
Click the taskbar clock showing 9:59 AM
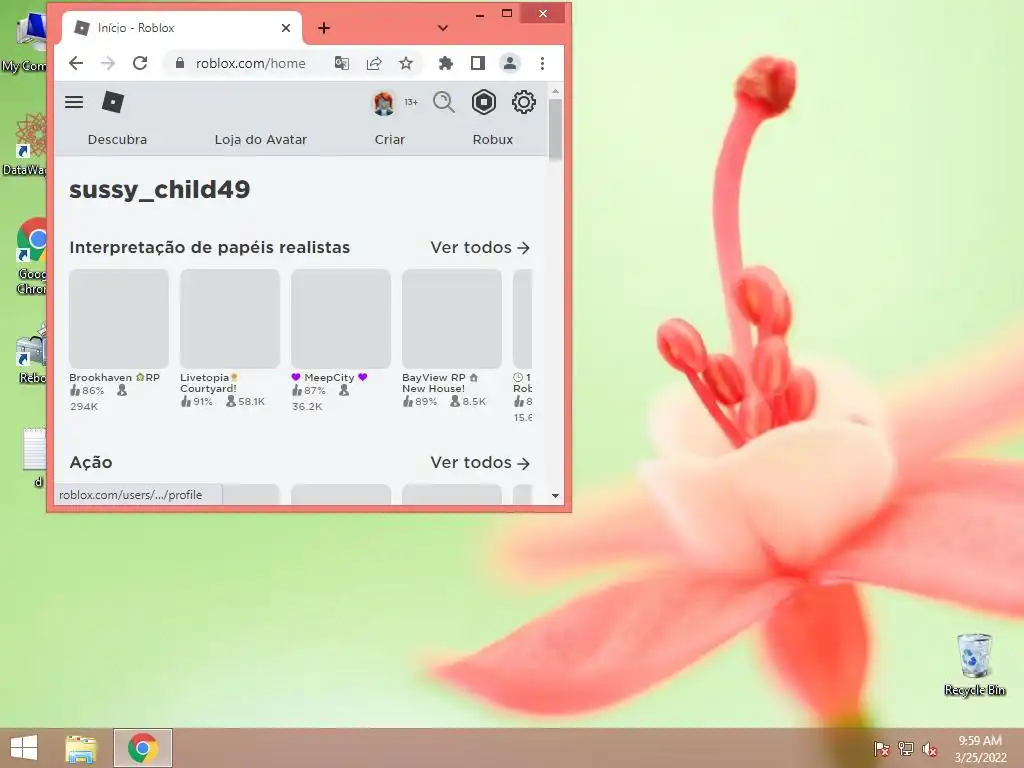click(980, 748)
